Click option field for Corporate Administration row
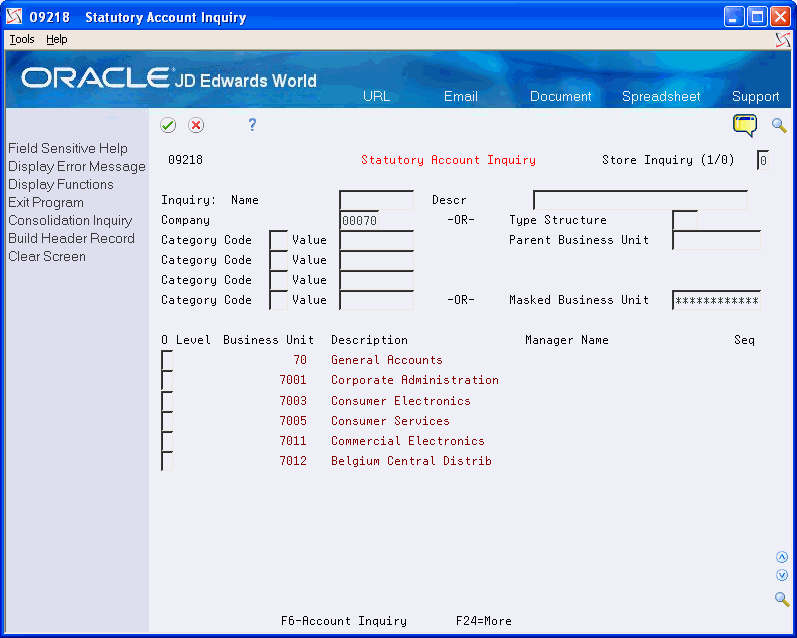The image size is (797, 638). click(167, 380)
